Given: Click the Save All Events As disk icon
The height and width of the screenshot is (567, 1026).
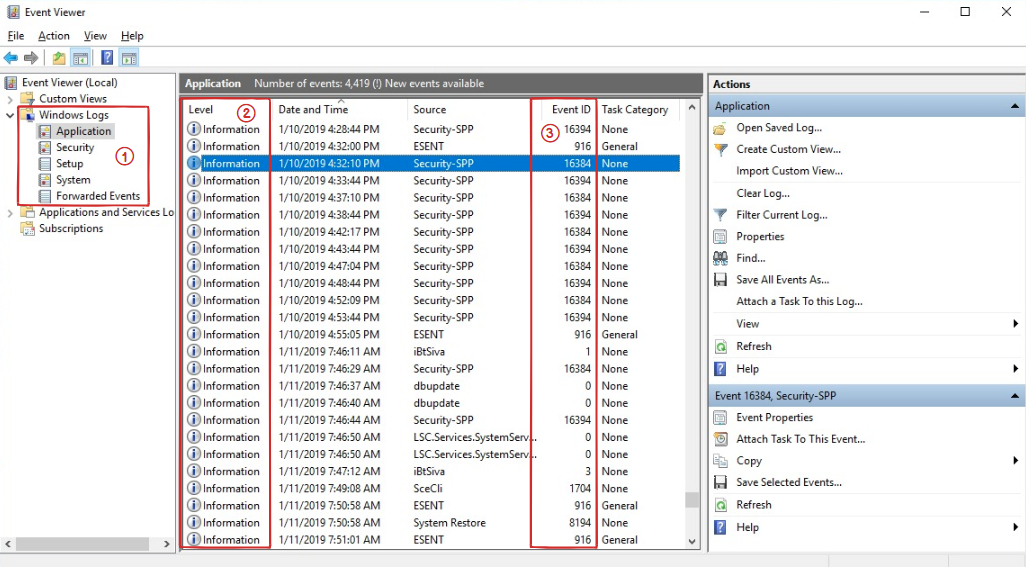Looking at the screenshot, I should click(x=720, y=280).
